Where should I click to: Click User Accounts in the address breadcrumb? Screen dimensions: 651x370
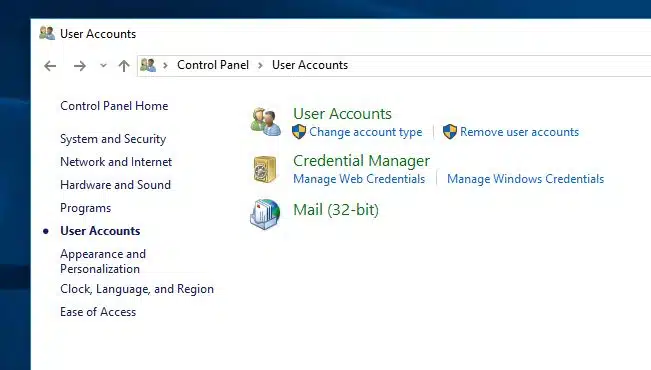point(310,65)
